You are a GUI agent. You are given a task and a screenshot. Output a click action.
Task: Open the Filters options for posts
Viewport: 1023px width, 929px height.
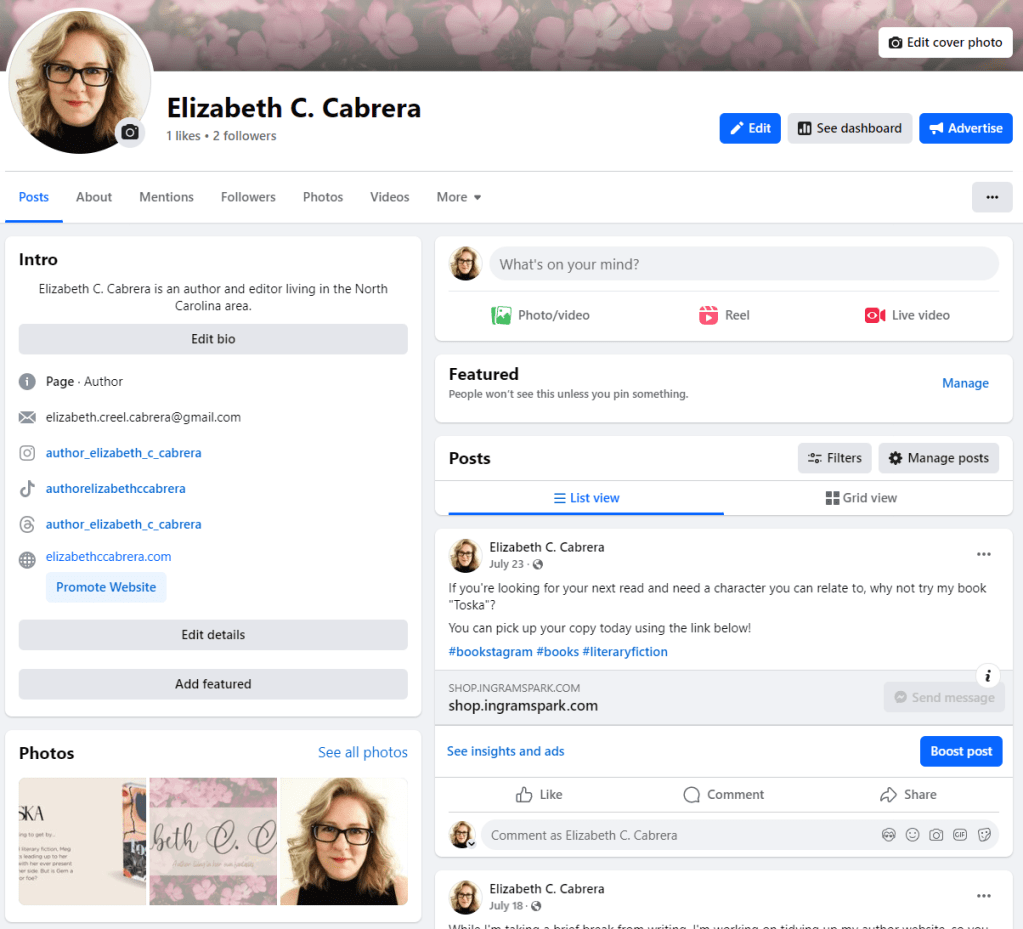835,458
